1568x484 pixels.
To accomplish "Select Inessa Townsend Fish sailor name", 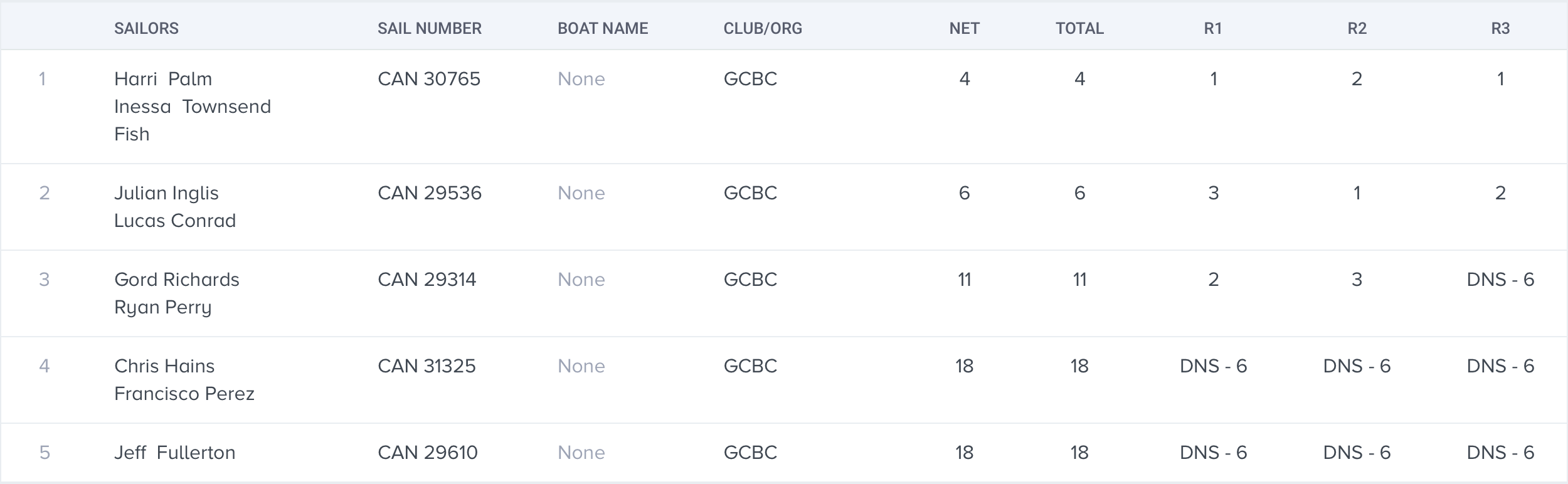I will tap(193, 120).
